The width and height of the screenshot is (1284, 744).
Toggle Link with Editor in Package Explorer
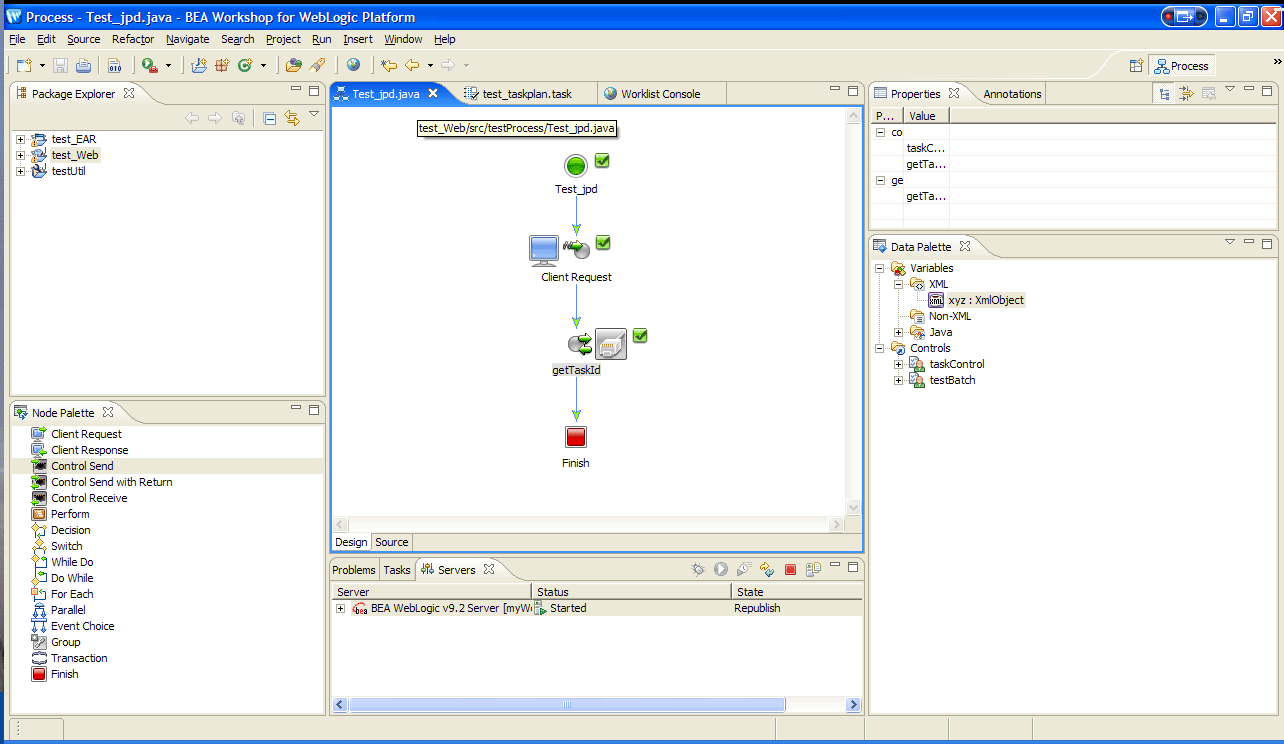(292, 118)
